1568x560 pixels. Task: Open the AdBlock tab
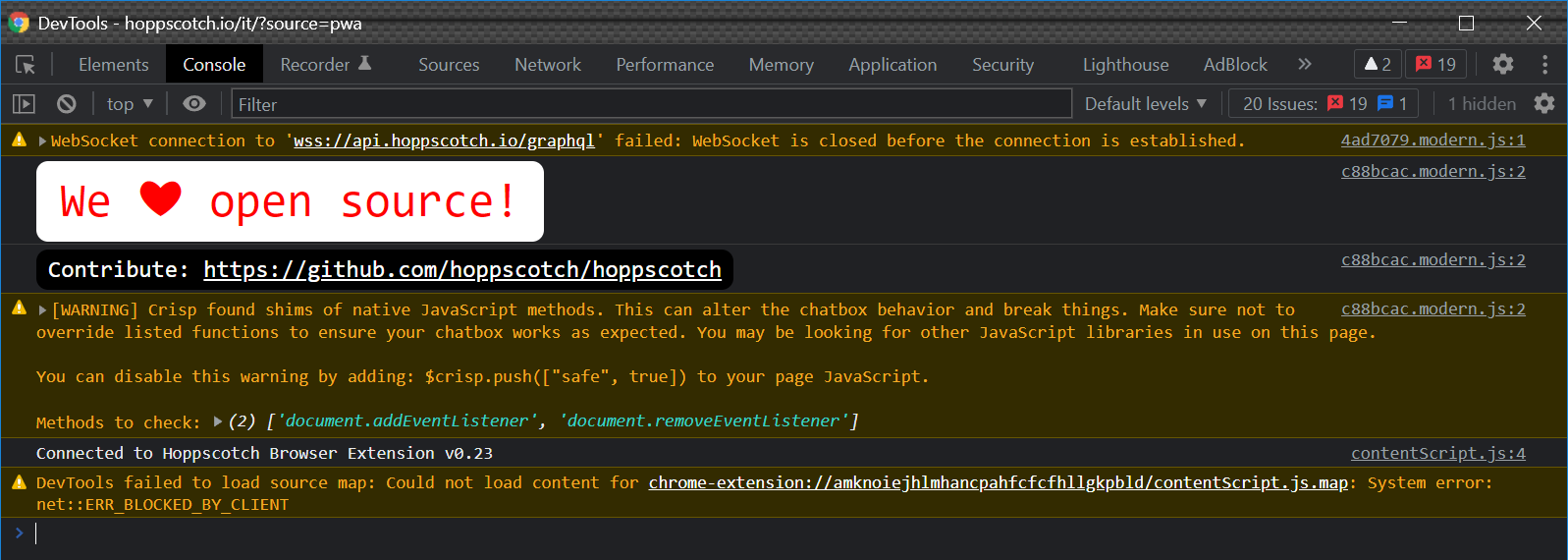(1235, 64)
